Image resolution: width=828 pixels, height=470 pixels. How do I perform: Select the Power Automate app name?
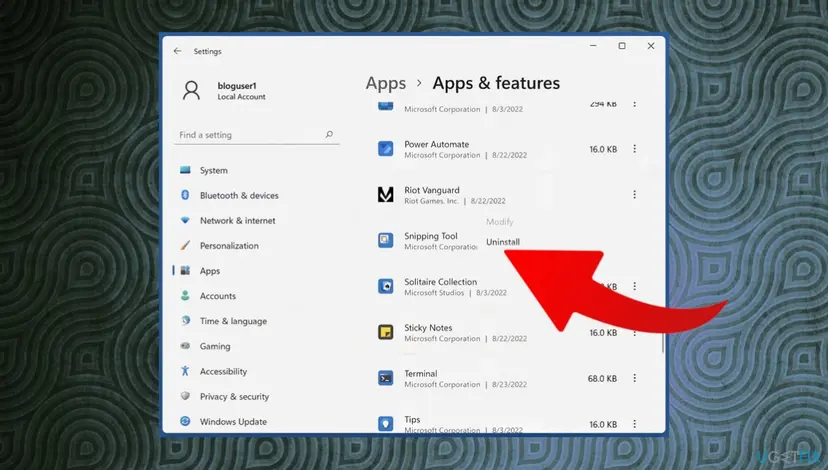[x=436, y=144]
